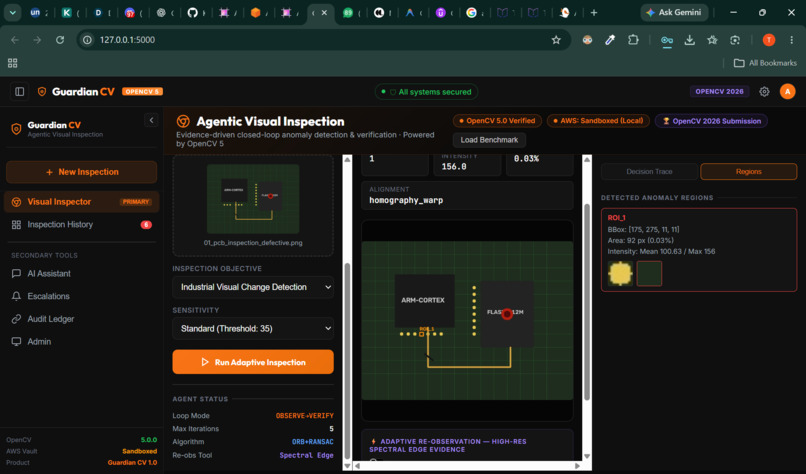806x474 pixels.
Task: Click the Visual Inspector target icon
Action: click(x=16, y=202)
